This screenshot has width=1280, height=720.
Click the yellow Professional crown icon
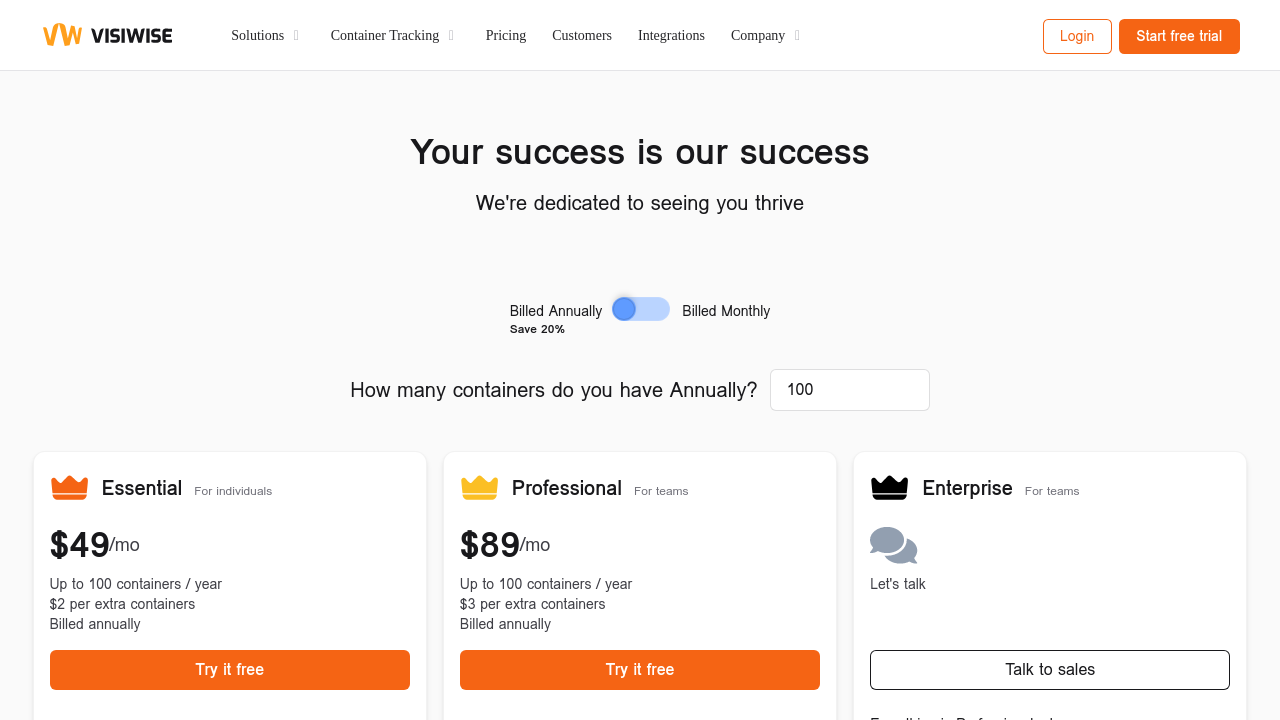click(x=479, y=488)
